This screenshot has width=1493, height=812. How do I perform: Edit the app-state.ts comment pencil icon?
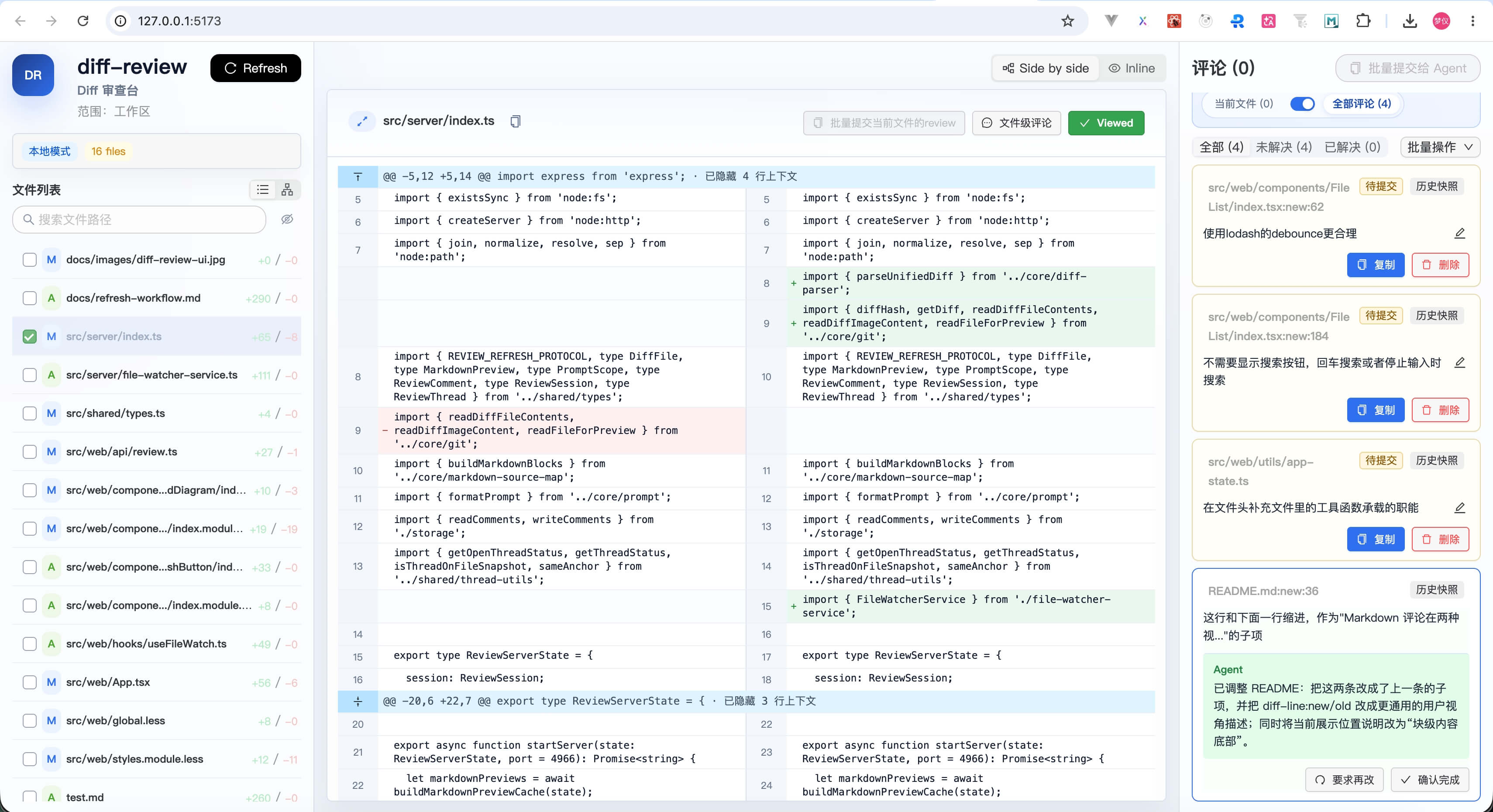point(1459,508)
